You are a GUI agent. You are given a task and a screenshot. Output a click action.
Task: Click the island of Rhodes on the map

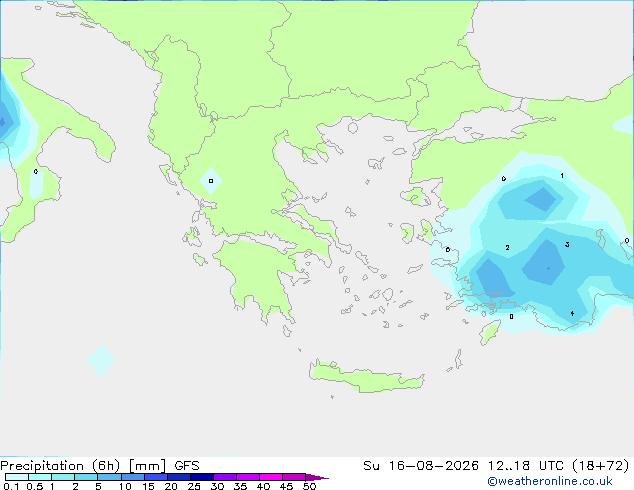[x=490, y=332]
